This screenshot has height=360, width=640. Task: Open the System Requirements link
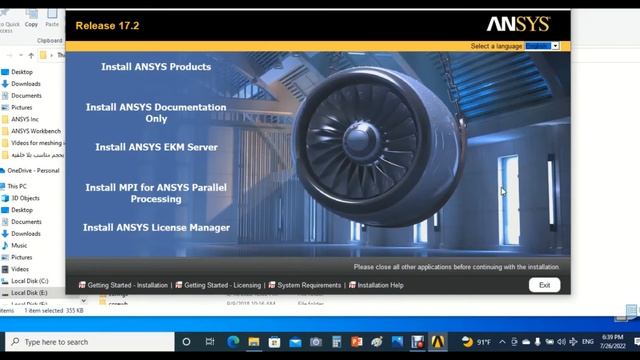309,285
